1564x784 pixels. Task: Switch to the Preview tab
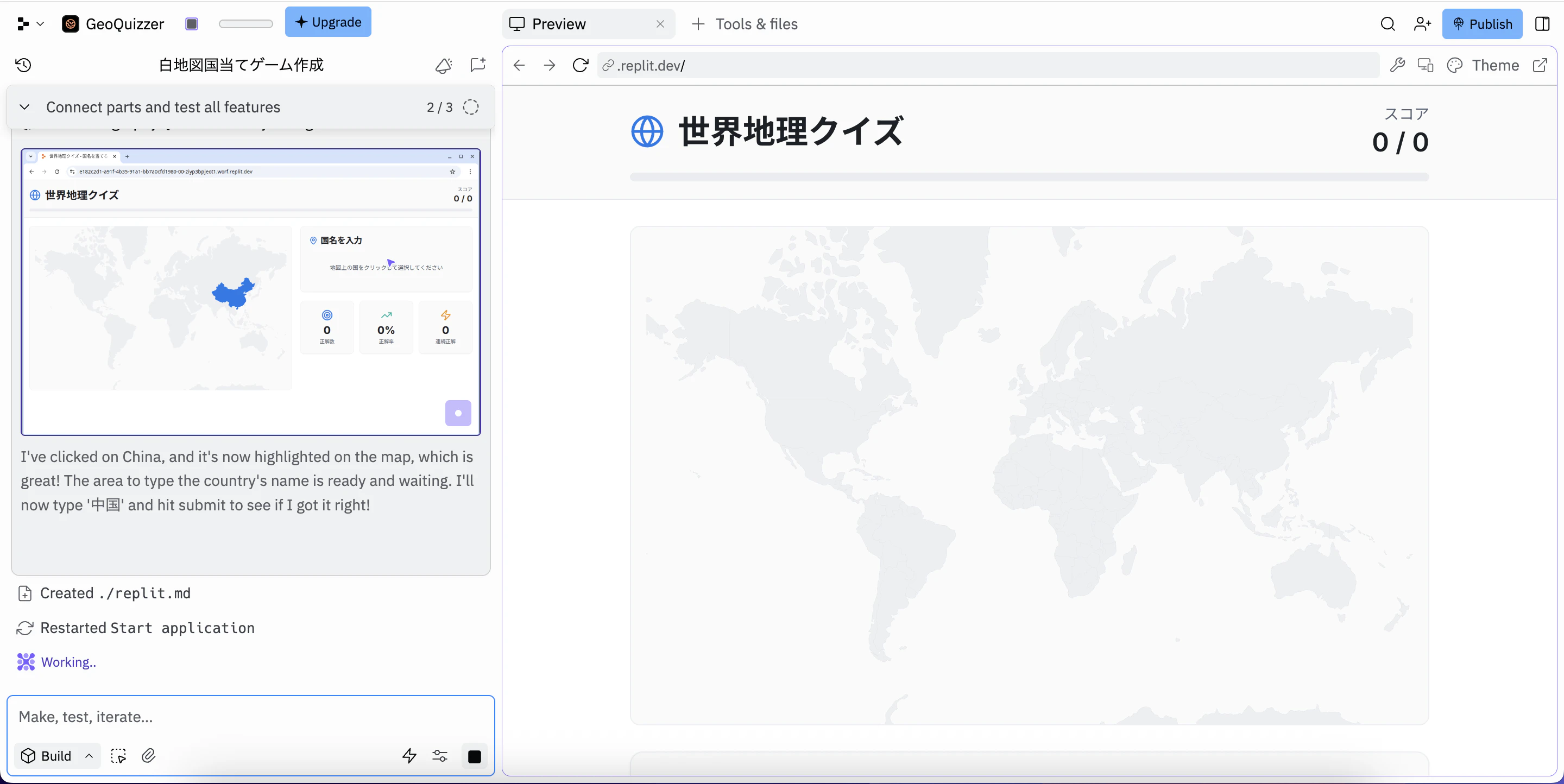[559, 24]
